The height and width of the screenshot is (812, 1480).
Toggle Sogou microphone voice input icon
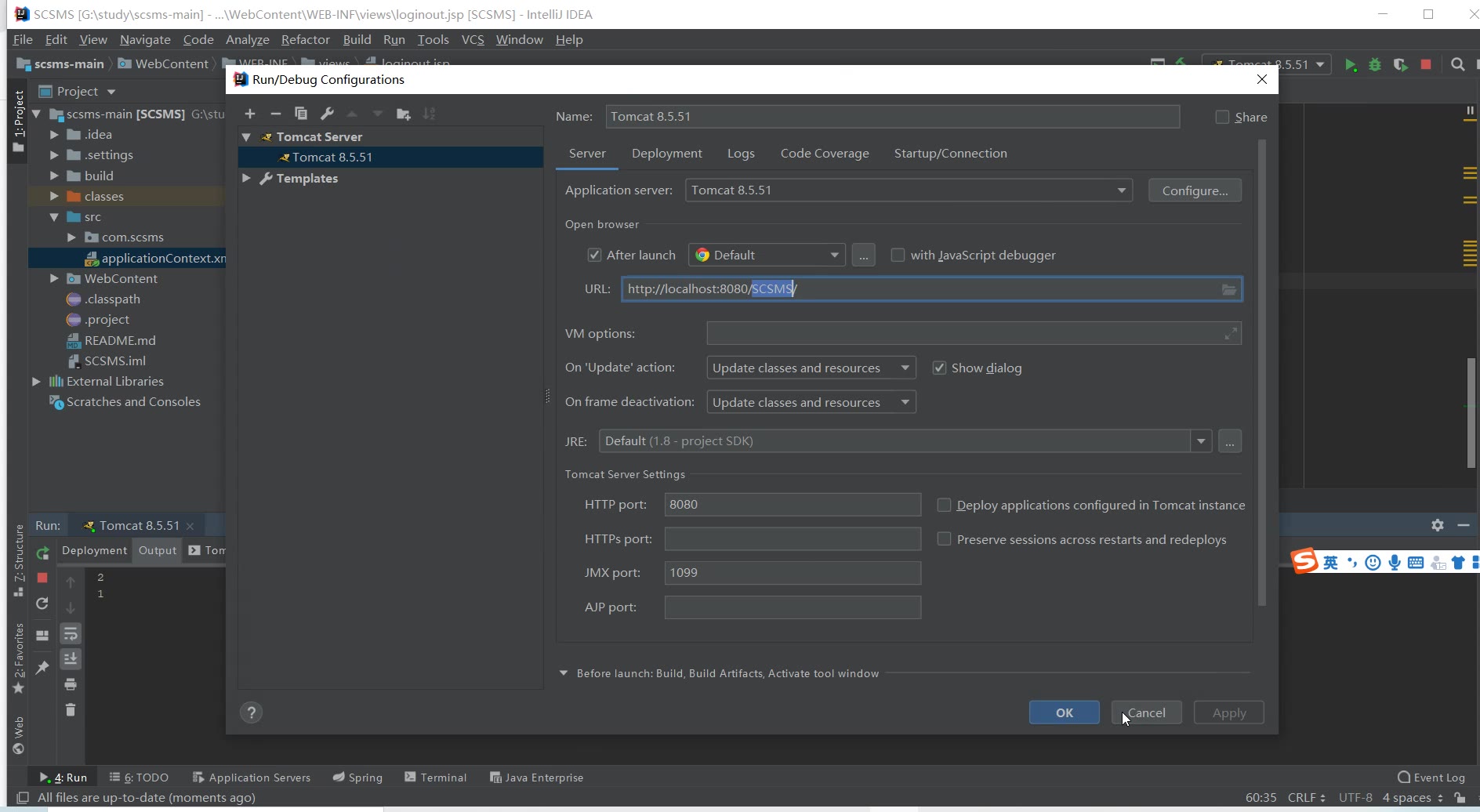point(1394,563)
